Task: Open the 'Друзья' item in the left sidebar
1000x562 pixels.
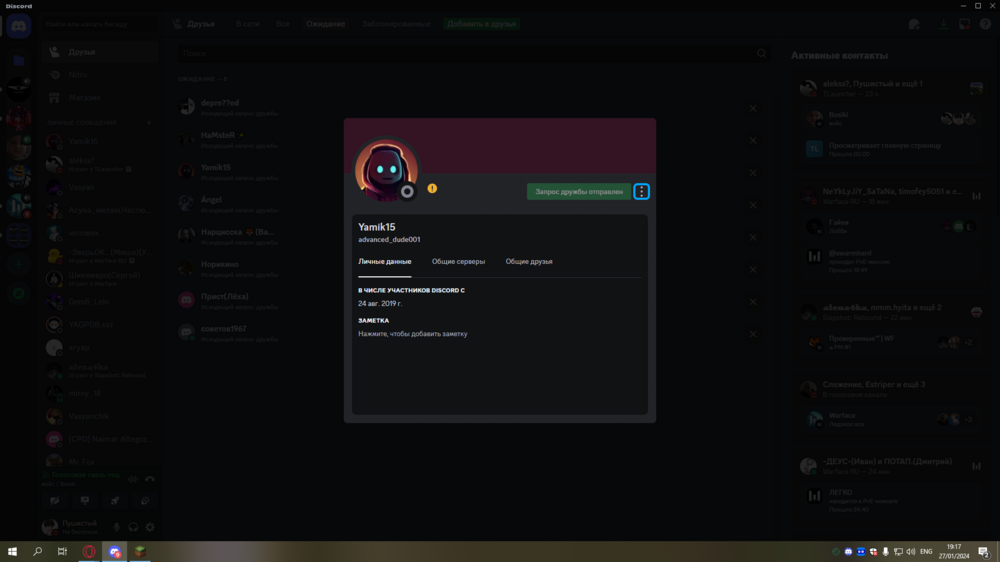Action: [100, 52]
